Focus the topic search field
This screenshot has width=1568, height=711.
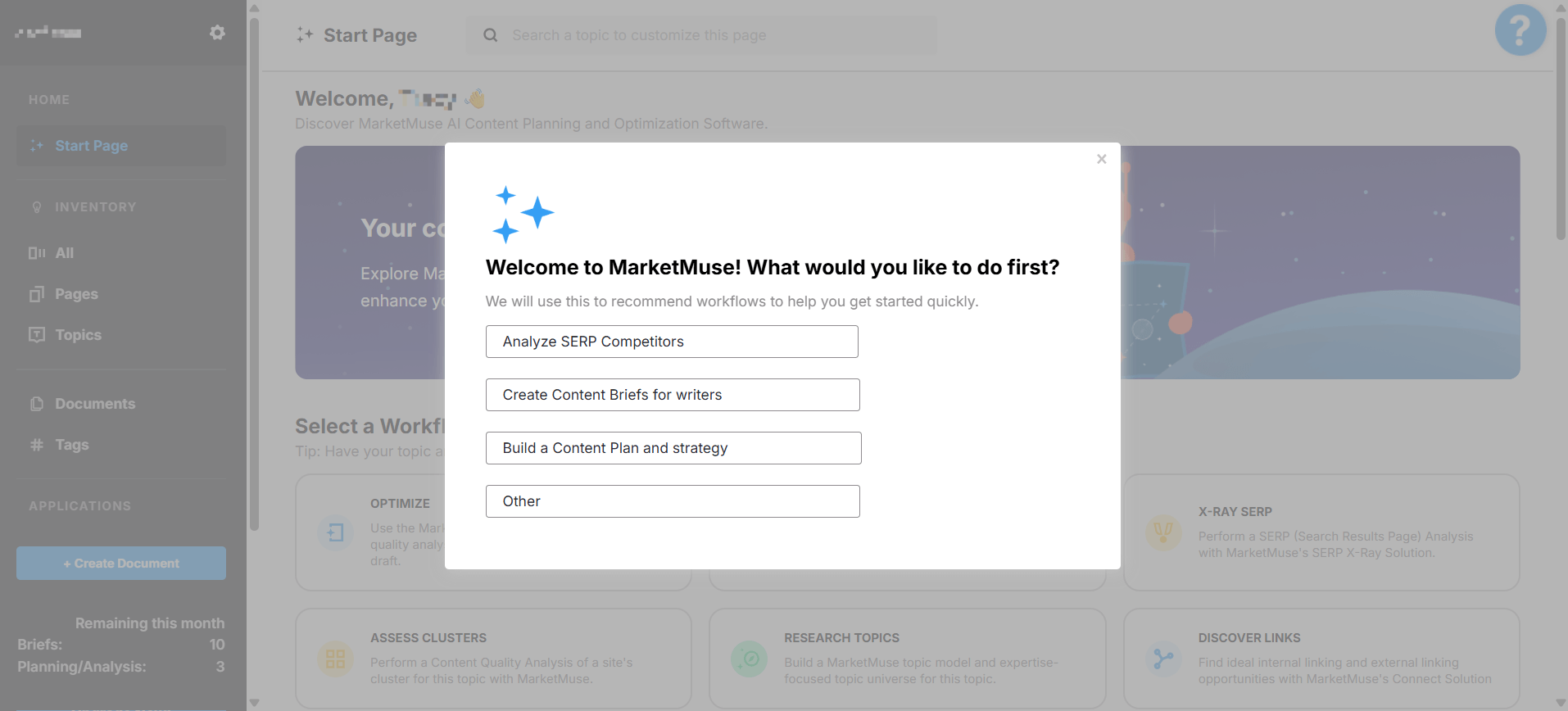(701, 35)
